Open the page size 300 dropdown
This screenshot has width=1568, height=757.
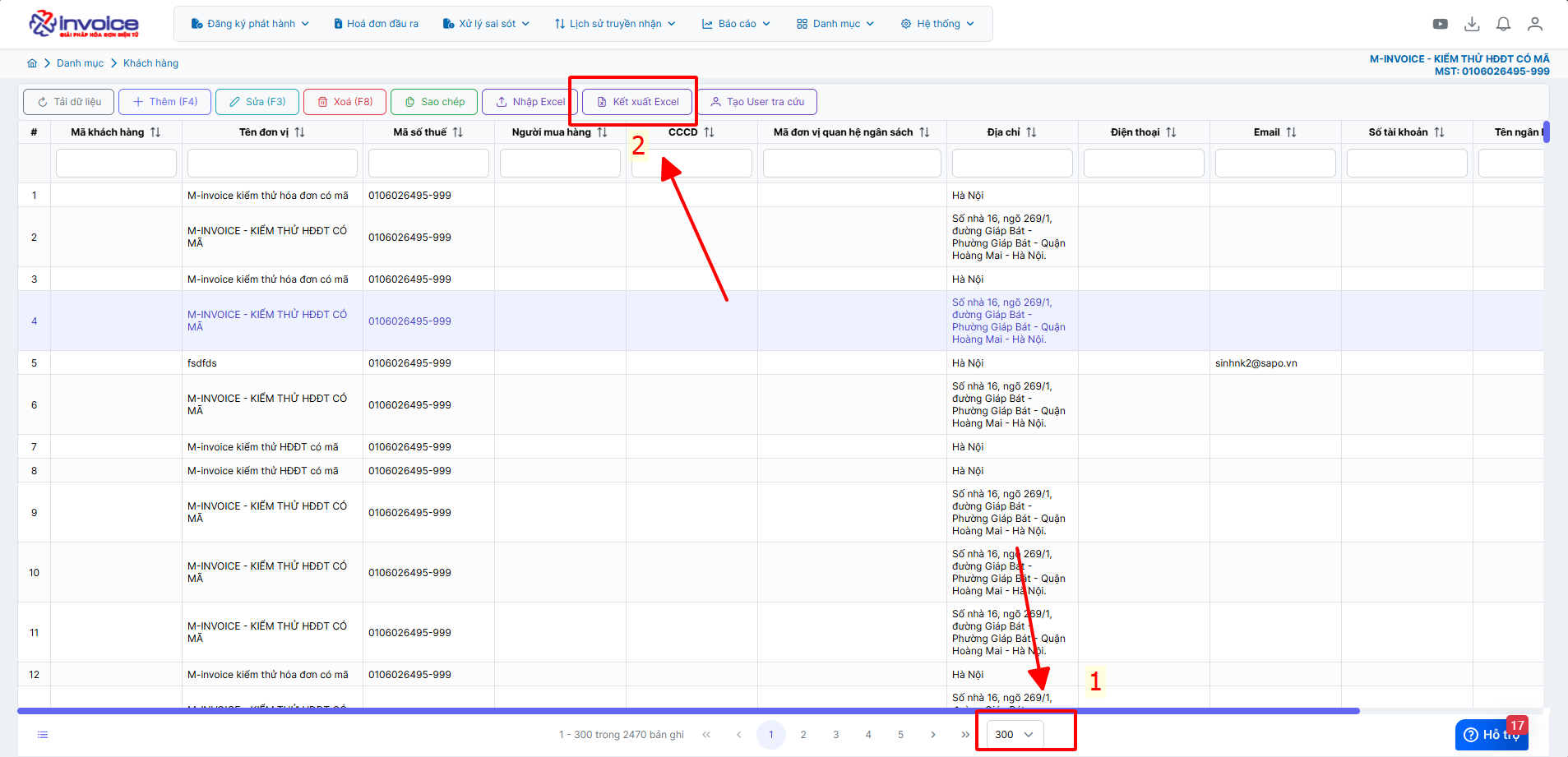tap(1015, 734)
